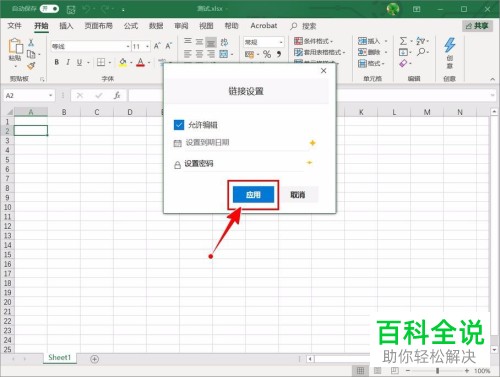Open the font size dropdown

click(147, 46)
